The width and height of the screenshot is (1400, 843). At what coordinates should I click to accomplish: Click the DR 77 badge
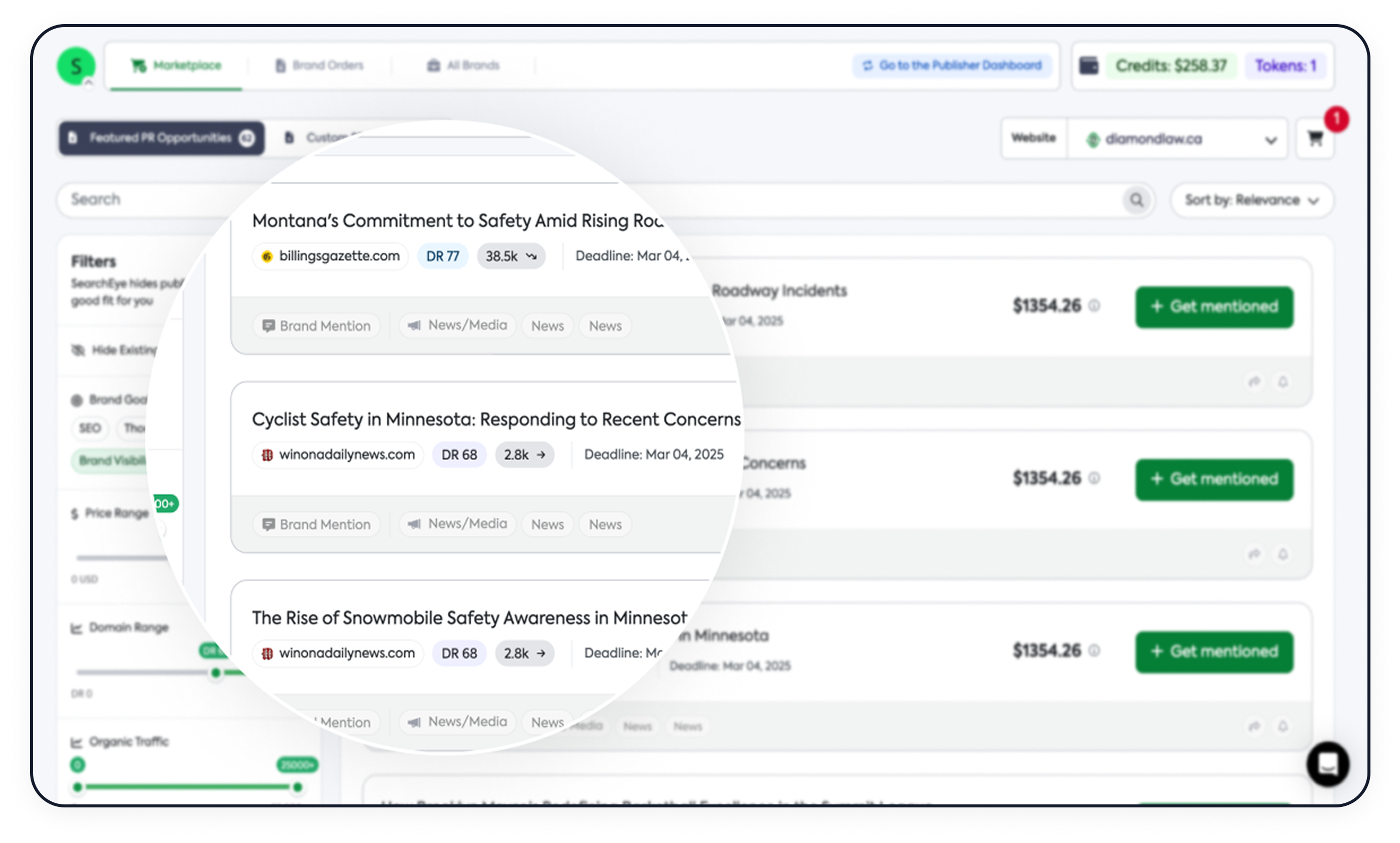point(442,256)
